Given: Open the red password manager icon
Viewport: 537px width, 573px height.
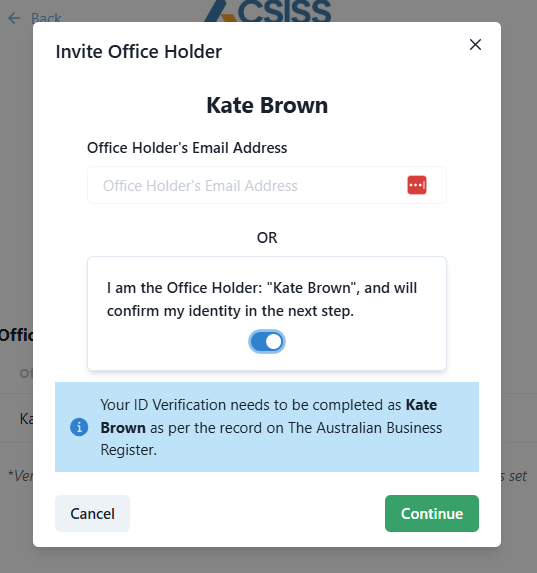Looking at the screenshot, I should [417, 185].
